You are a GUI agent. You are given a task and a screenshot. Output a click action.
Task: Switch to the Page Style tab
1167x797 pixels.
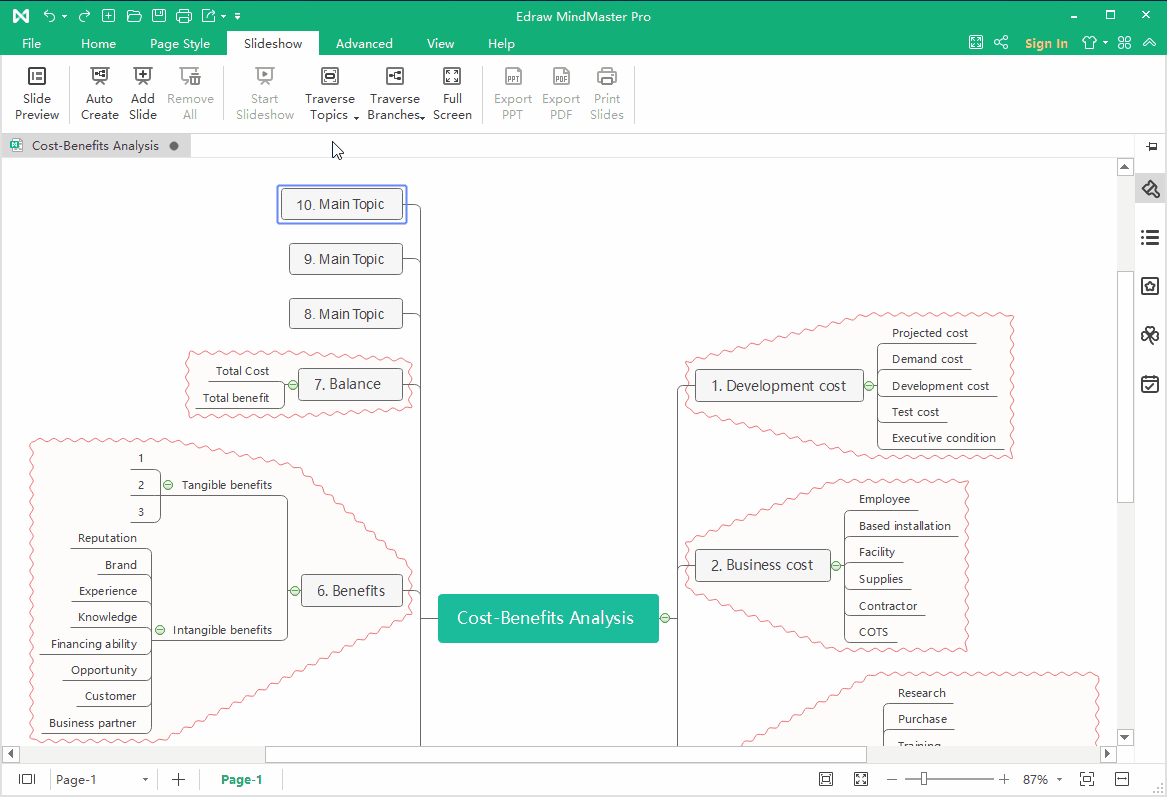point(180,44)
